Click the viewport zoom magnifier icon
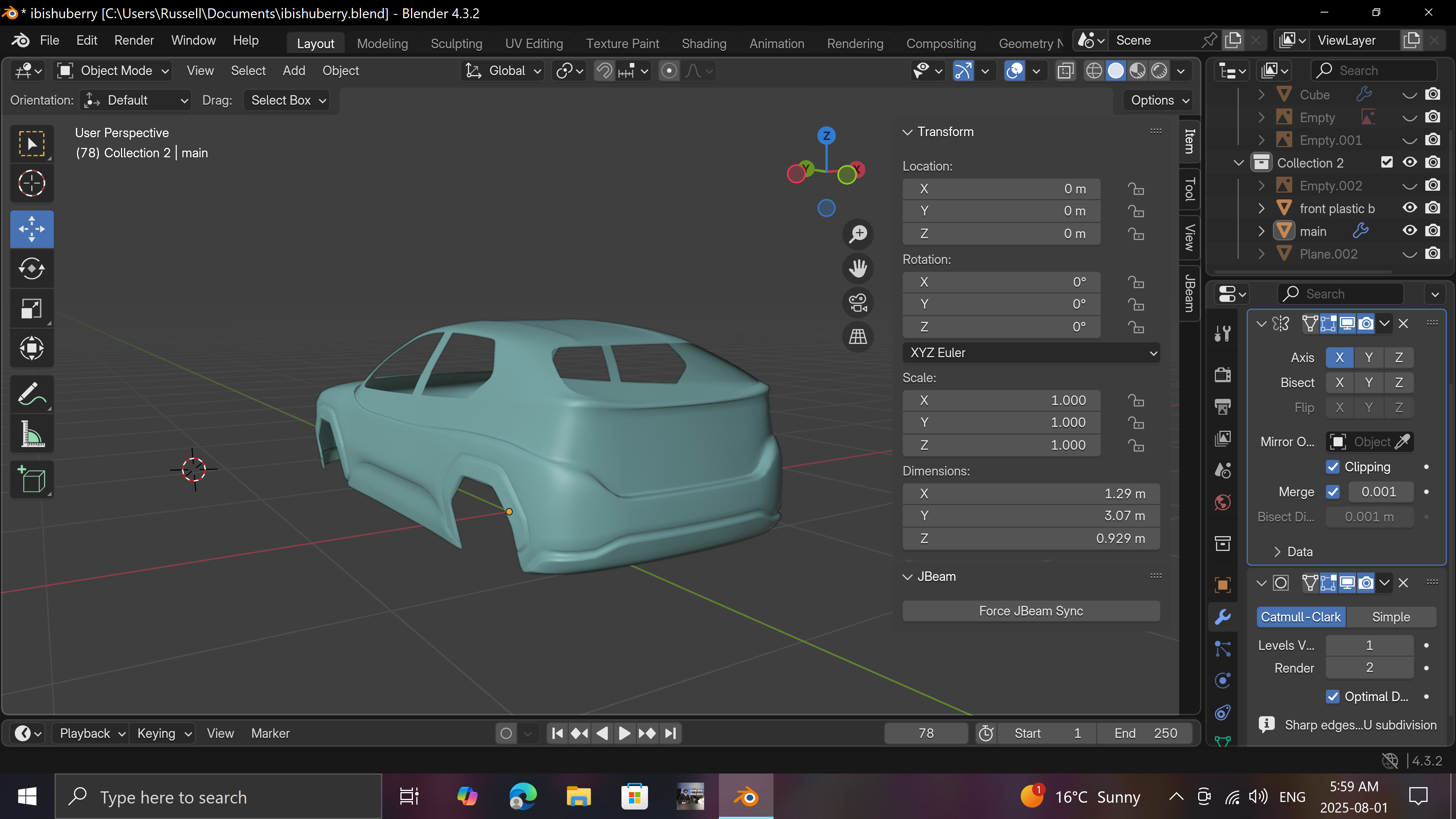The width and height of the screenshot is (1456, 819). 858,234
